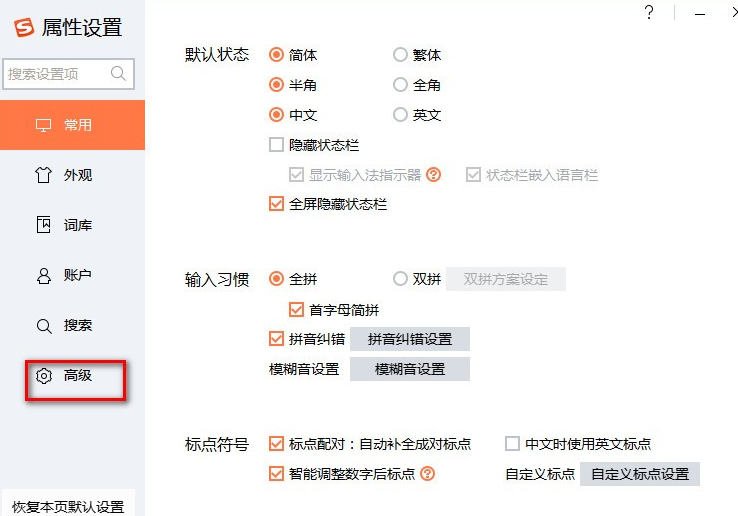Open the 拼音纠错设置 button

tap(409, 339)
